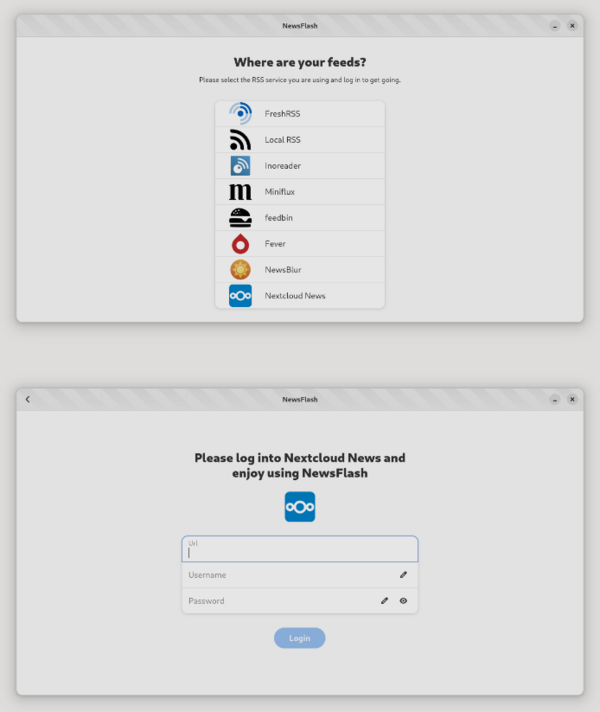
Task: Select the Miniflux logo
Action: pos(240,192)
